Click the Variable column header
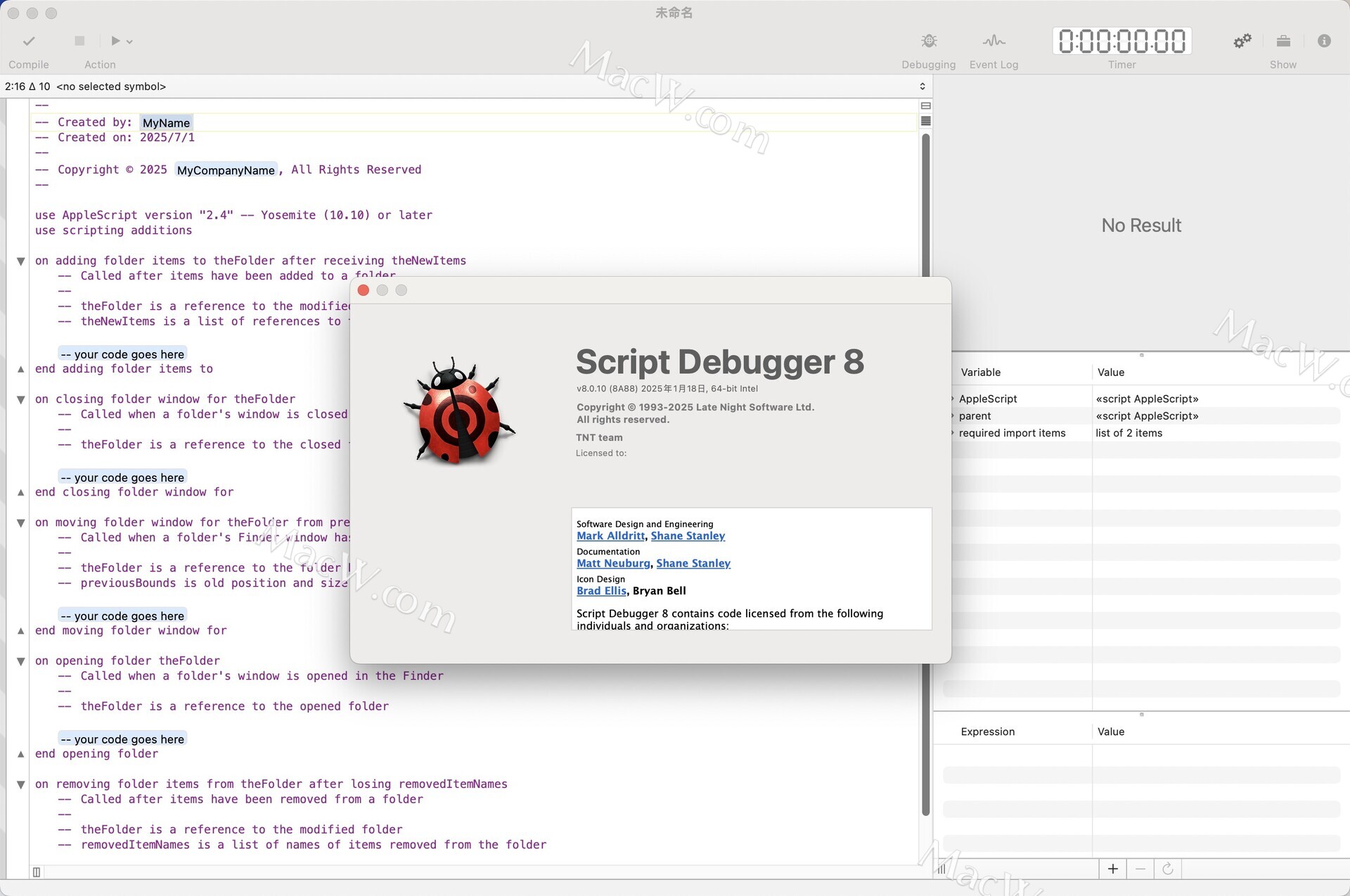This screenshot has width=1350, height=896. coord(980,372)
